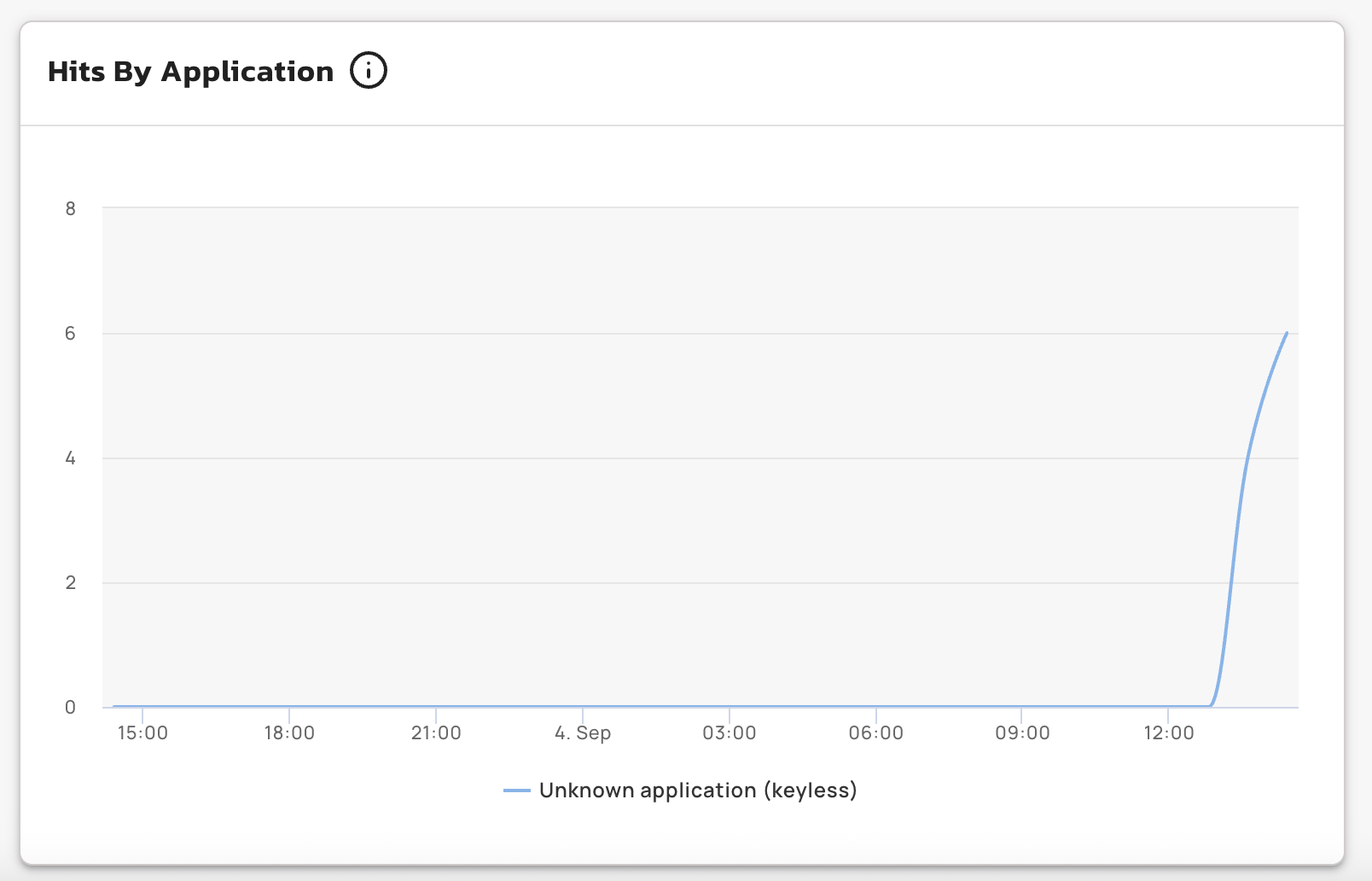Image resolution: width=1372 pixels, height=881 pixels.
Task: Select the 06:00 time axis label
Action: (x=875, y=733)
